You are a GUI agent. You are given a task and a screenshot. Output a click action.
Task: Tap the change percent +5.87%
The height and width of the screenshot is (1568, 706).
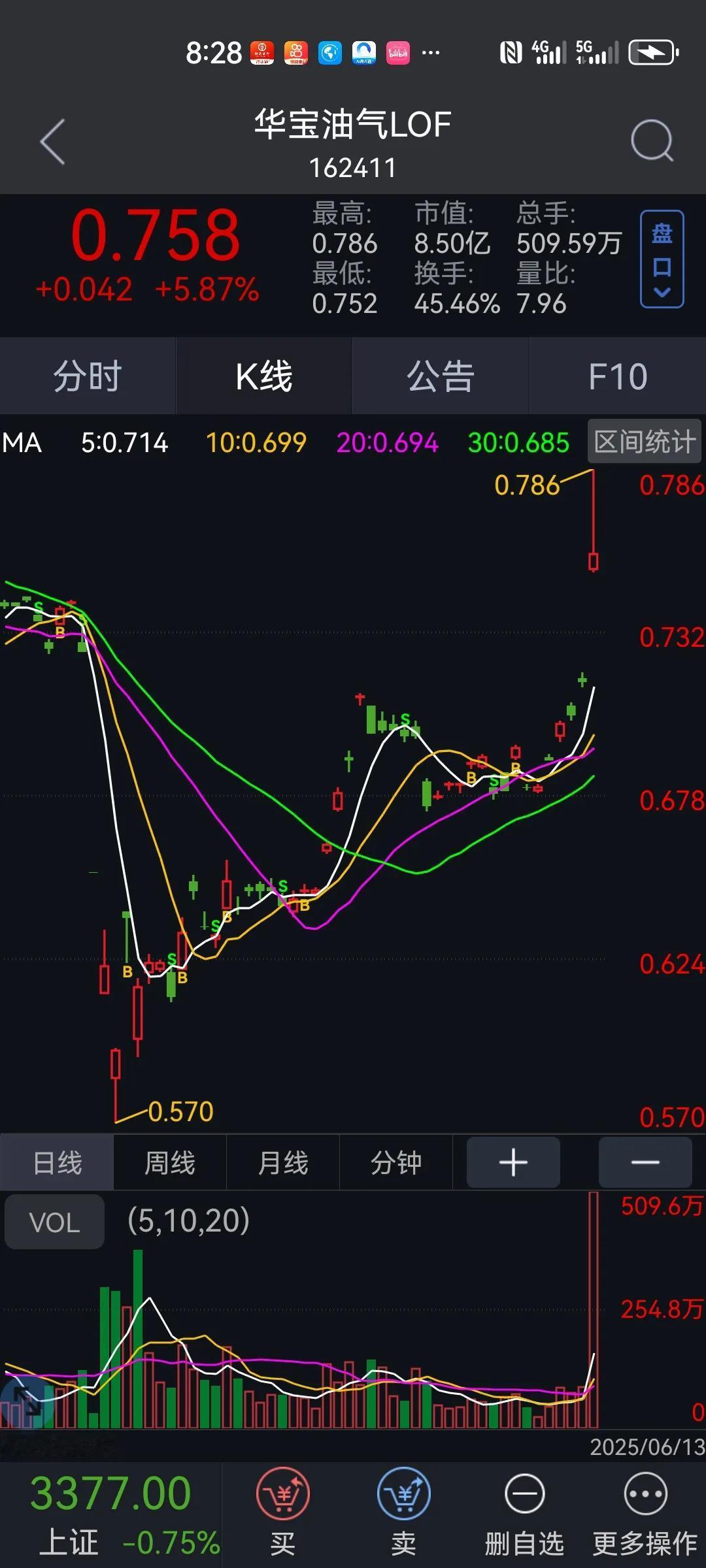[x=207, y=289]
